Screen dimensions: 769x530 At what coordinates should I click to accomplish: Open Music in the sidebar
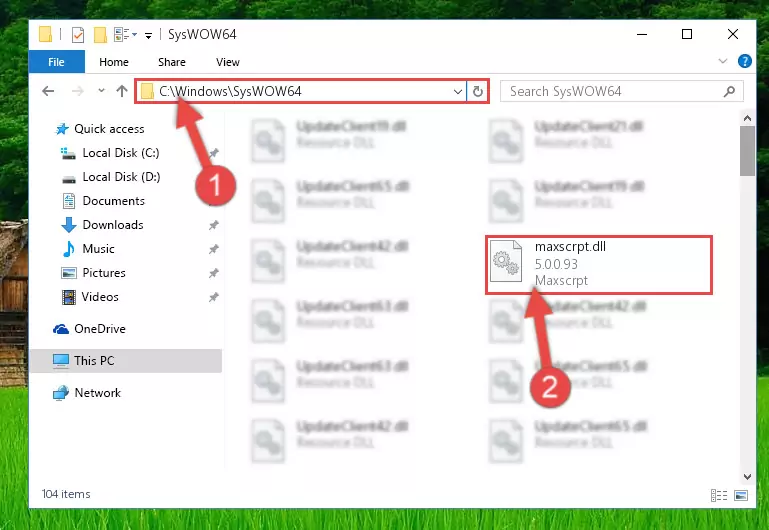point(98,249)
